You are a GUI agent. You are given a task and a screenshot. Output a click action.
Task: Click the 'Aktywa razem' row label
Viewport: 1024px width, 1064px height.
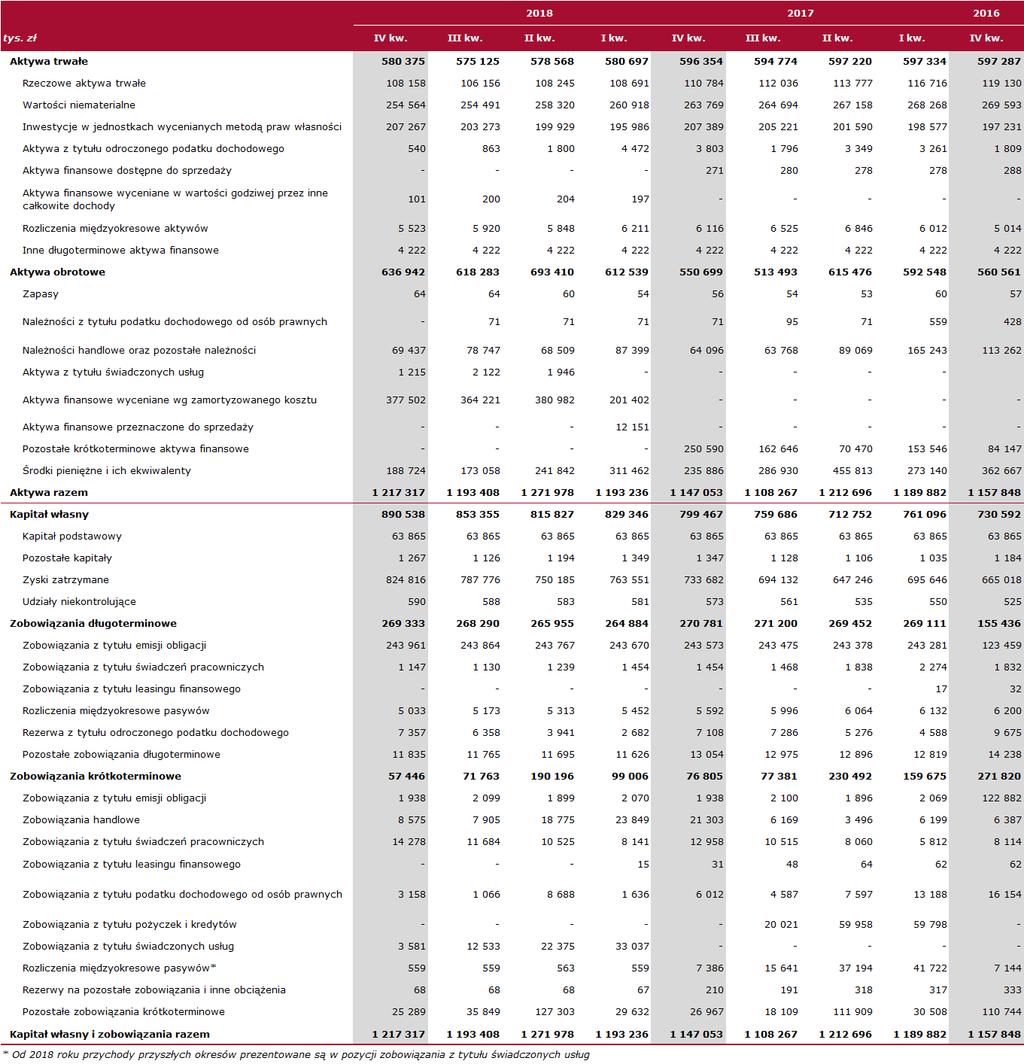(49, 493)
